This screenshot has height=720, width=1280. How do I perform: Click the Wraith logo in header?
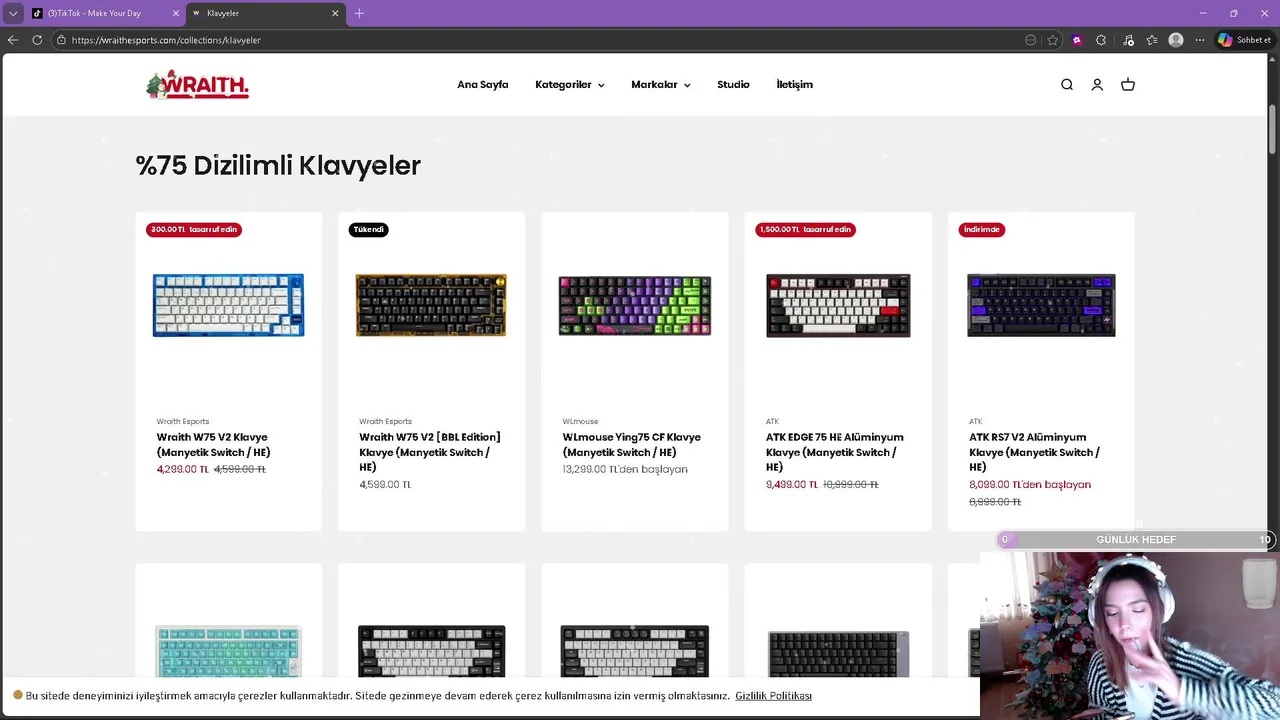197,85
